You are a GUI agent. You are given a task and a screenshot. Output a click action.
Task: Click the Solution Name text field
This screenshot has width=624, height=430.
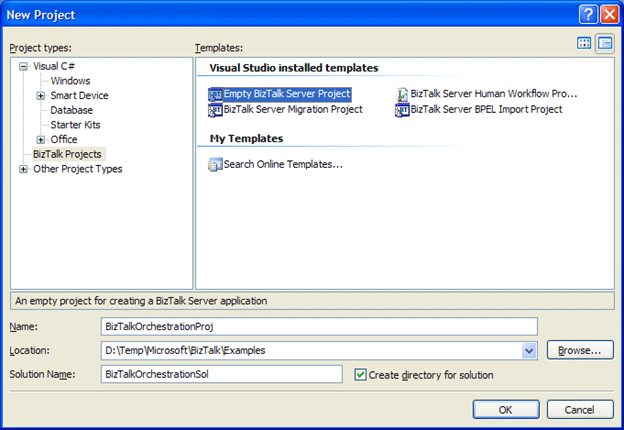pos(222,374)
